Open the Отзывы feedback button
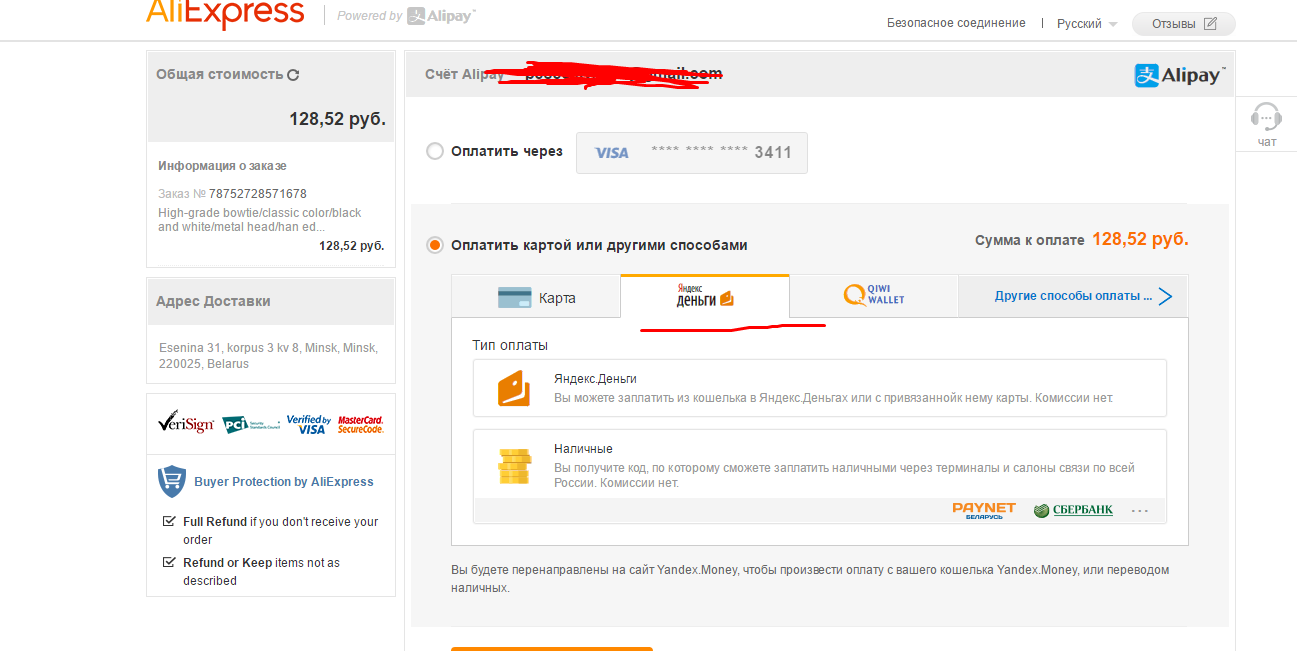The width and height of the screenshot is (1297, 651). [x=1184, y=24]
